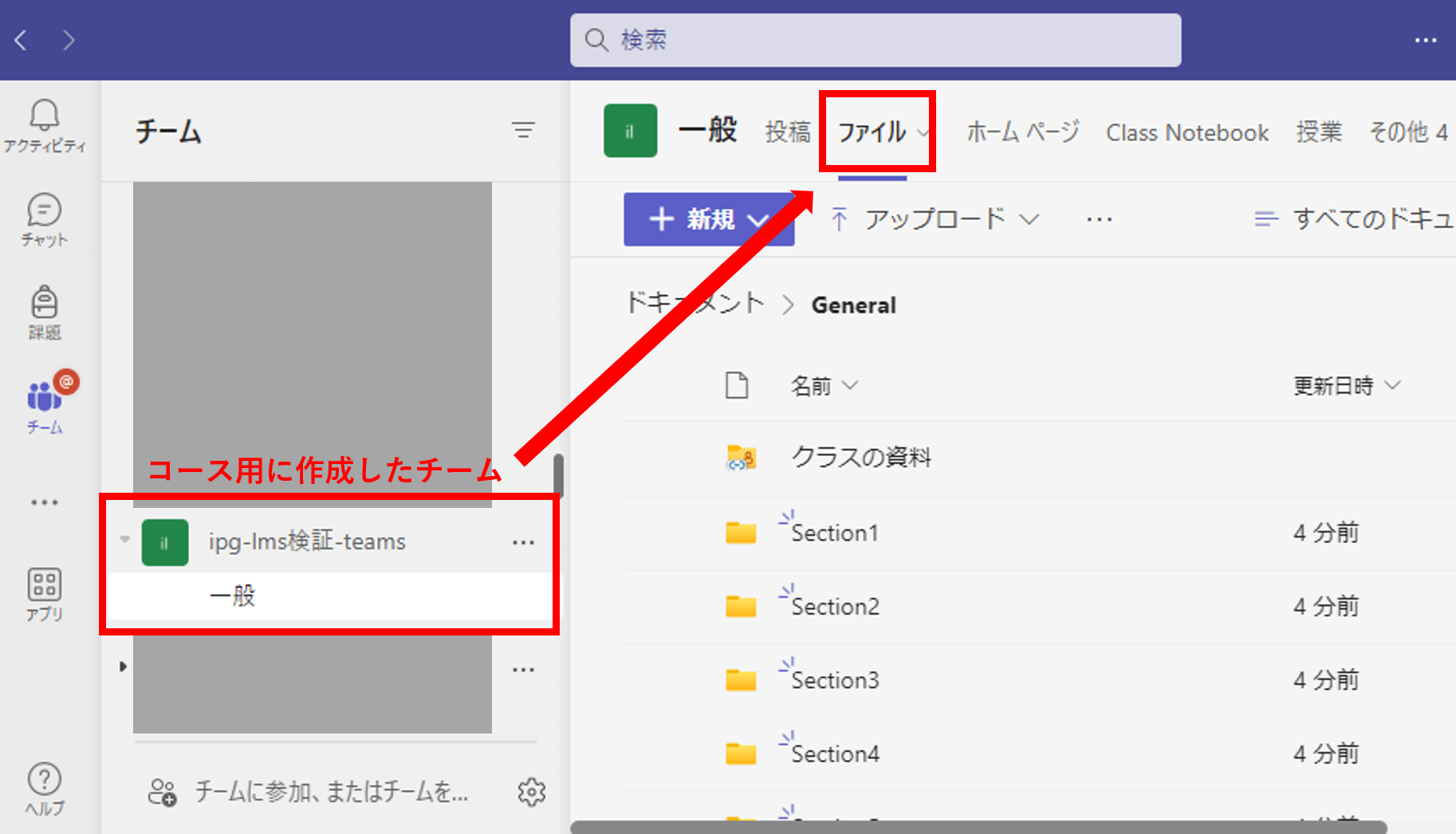Open the Section2 folder

point(835,607)
